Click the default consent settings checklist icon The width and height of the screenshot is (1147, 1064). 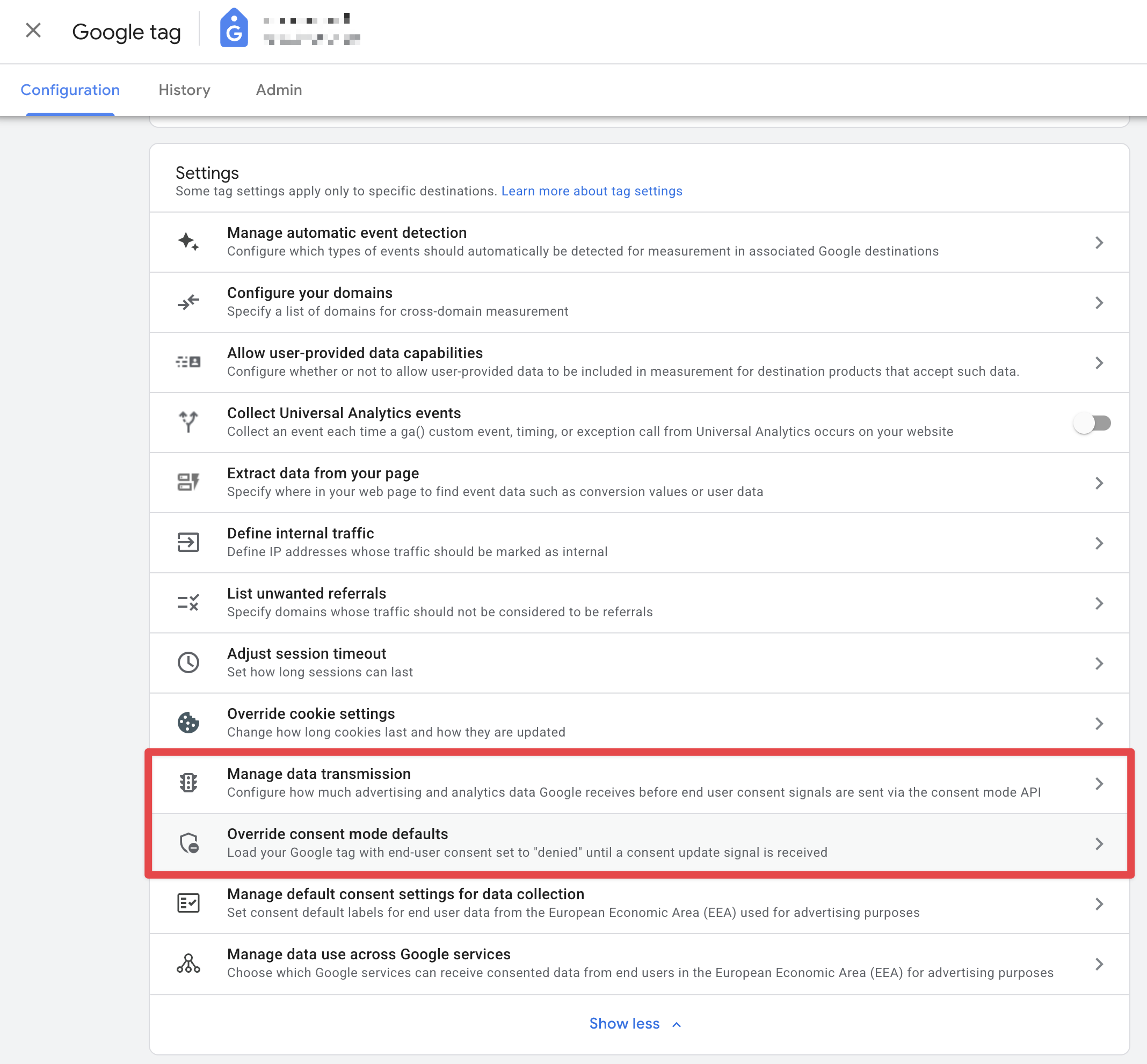coord(188,903)
